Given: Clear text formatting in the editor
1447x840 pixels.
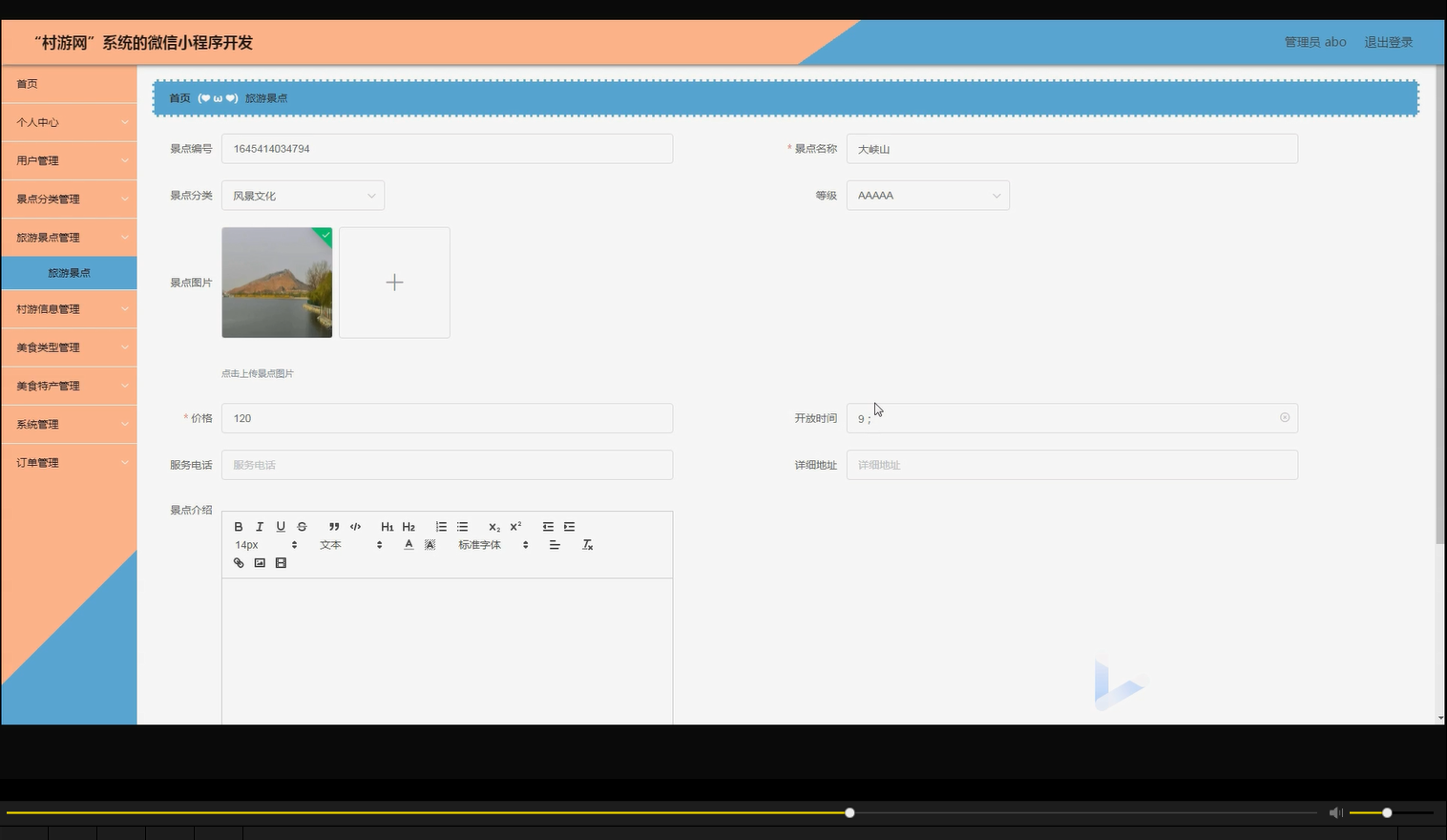Looking at the screenshot, I should pos(587,545).
